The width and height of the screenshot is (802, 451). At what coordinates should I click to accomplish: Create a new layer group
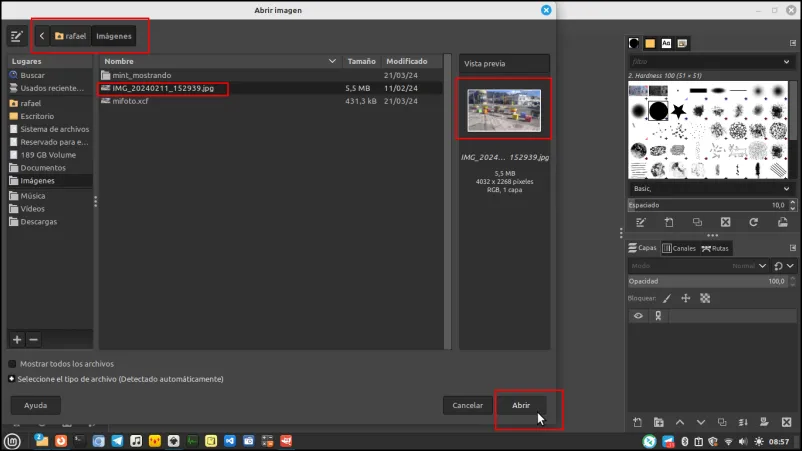659,422
